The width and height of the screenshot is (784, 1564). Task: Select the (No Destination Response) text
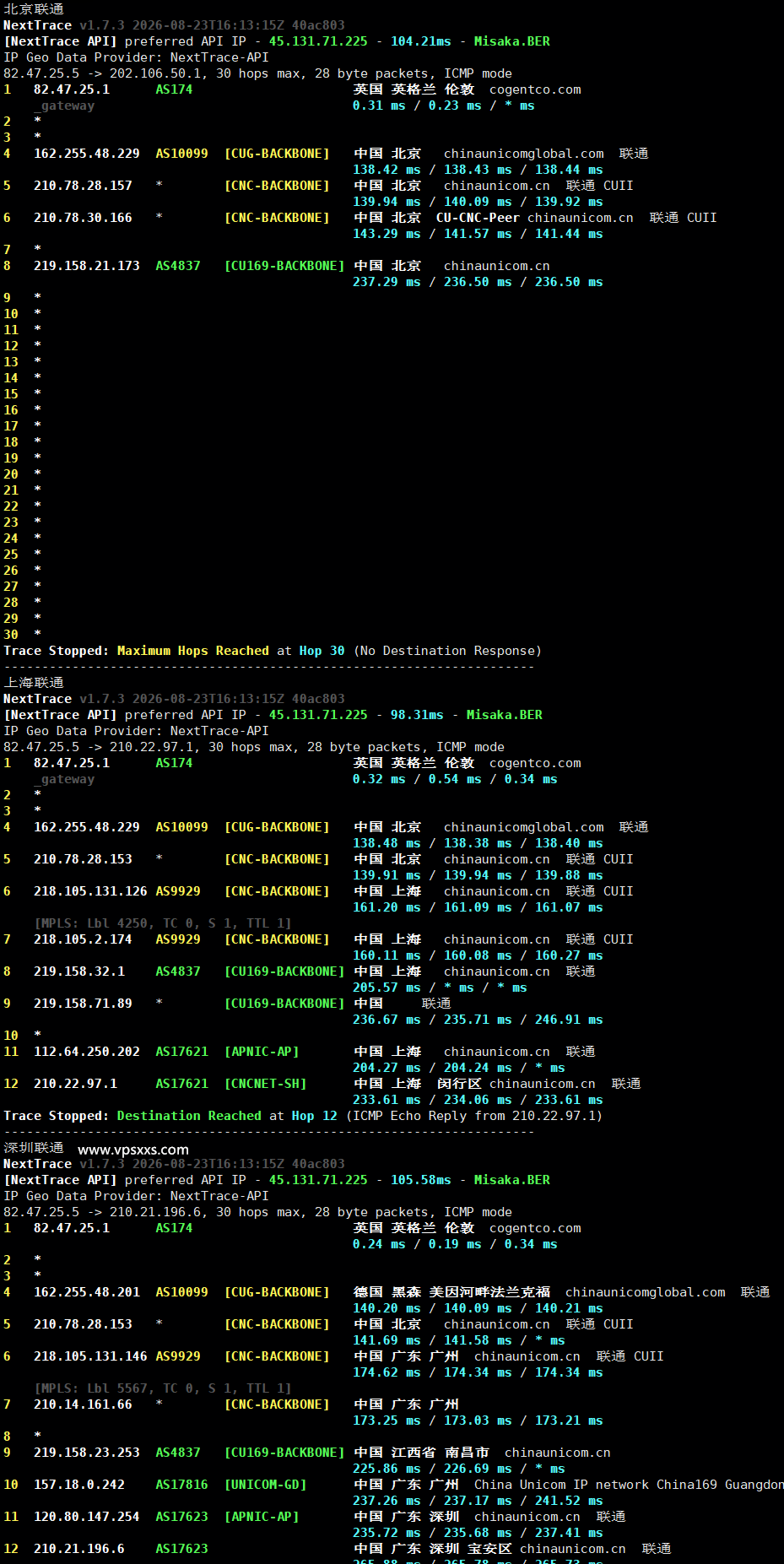(x=447, y=651)
